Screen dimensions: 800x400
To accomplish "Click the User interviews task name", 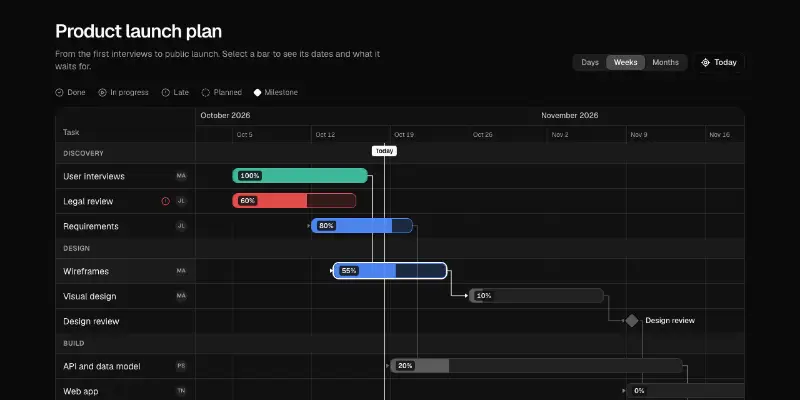I will click(94, 176).
